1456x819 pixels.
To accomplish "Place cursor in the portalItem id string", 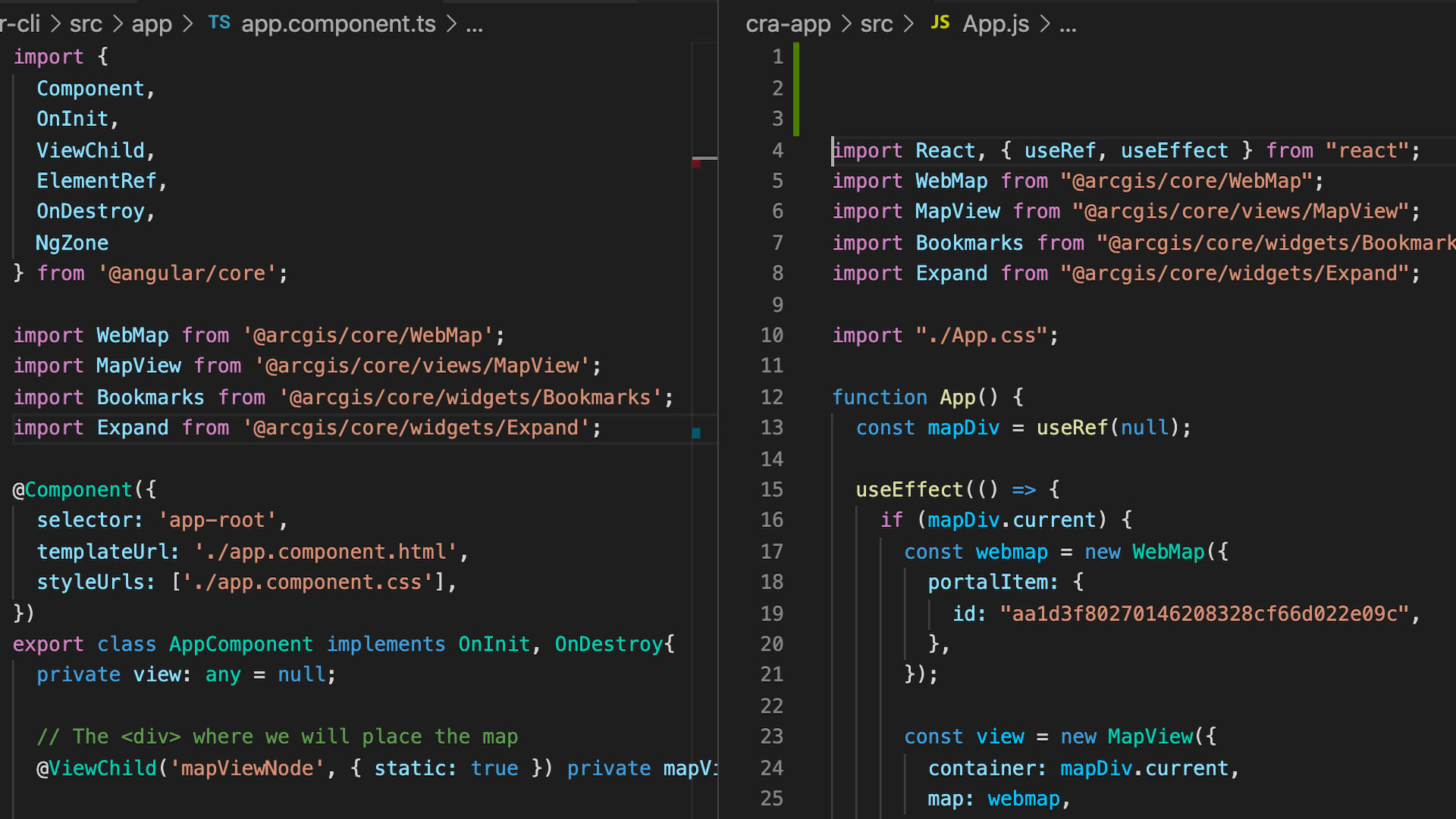I will [x=1204, y=613].
